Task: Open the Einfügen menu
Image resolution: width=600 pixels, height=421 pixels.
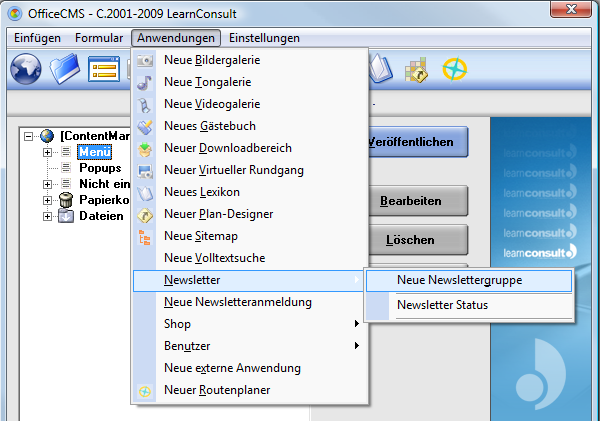Action: click(x=37, y=38)
